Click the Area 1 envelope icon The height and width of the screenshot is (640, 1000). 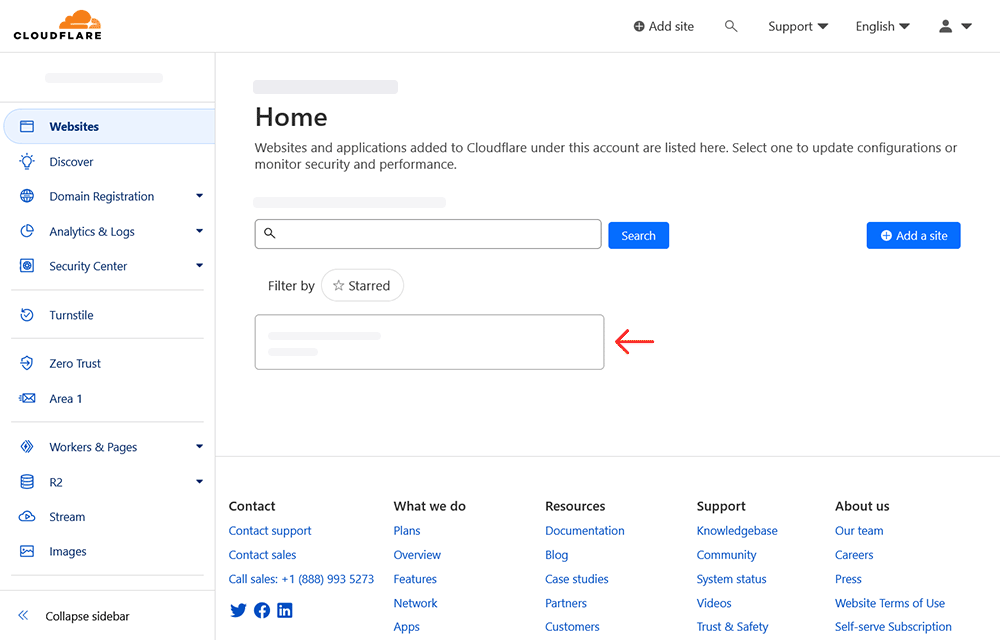tap(27, 398)
